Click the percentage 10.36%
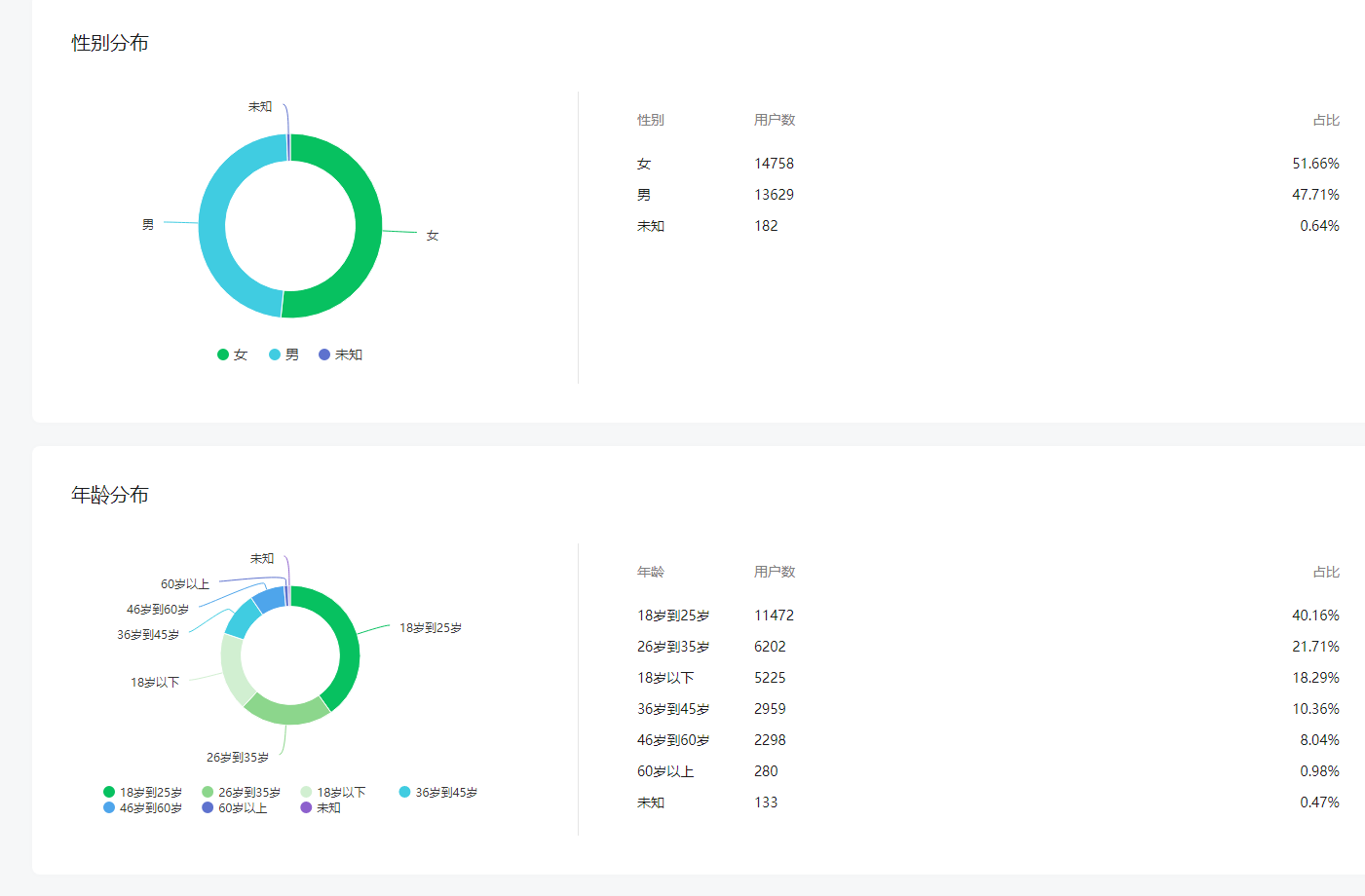 (1315, 709)
